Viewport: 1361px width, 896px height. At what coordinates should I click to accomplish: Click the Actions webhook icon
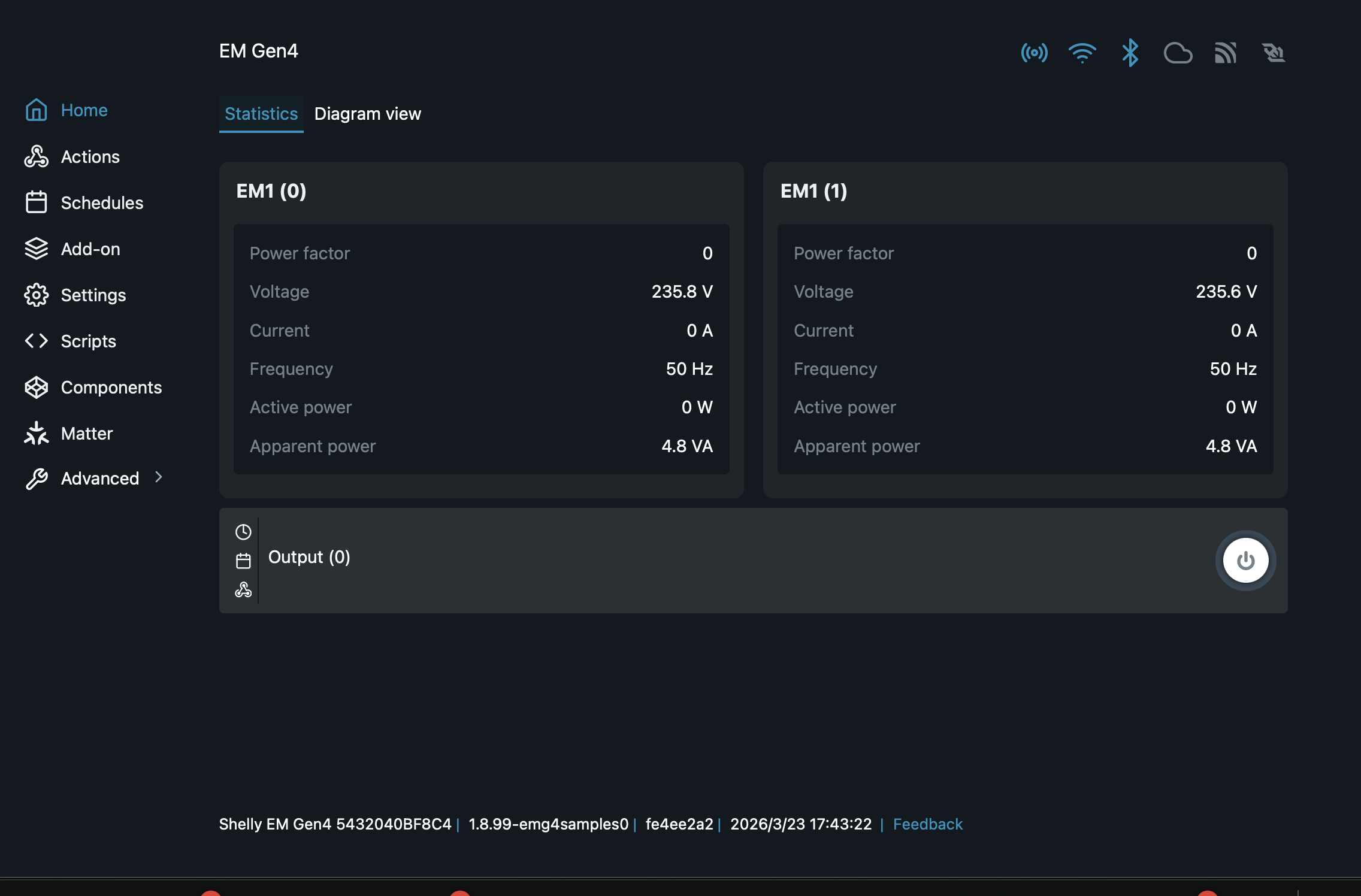click(x=36, y=156)
